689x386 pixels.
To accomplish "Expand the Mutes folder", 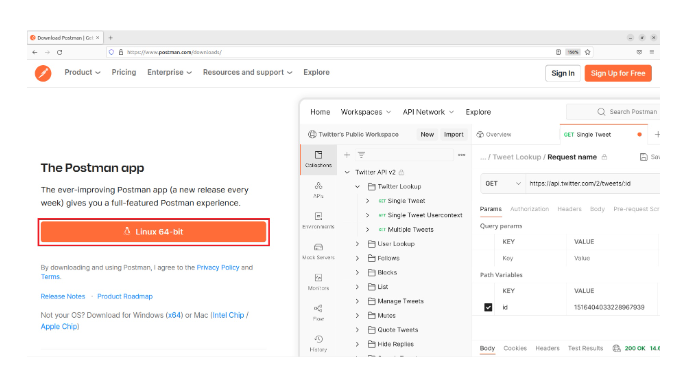I will [x=357, y=316].
